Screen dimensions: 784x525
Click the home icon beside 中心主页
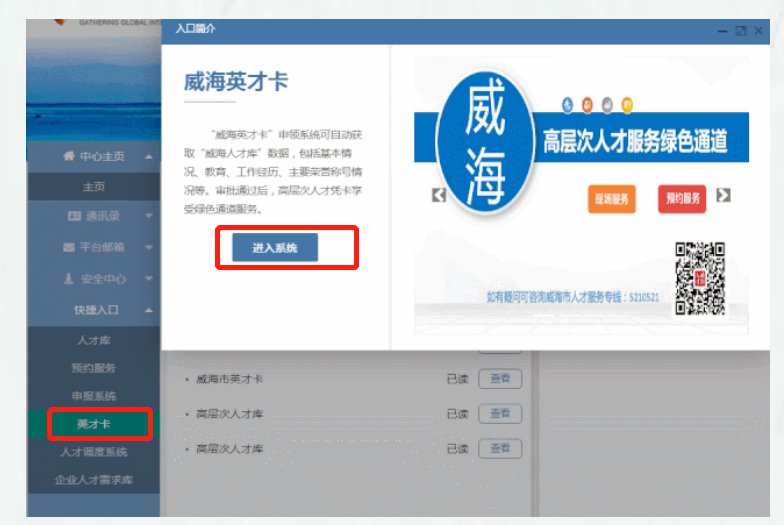(68, 156)
